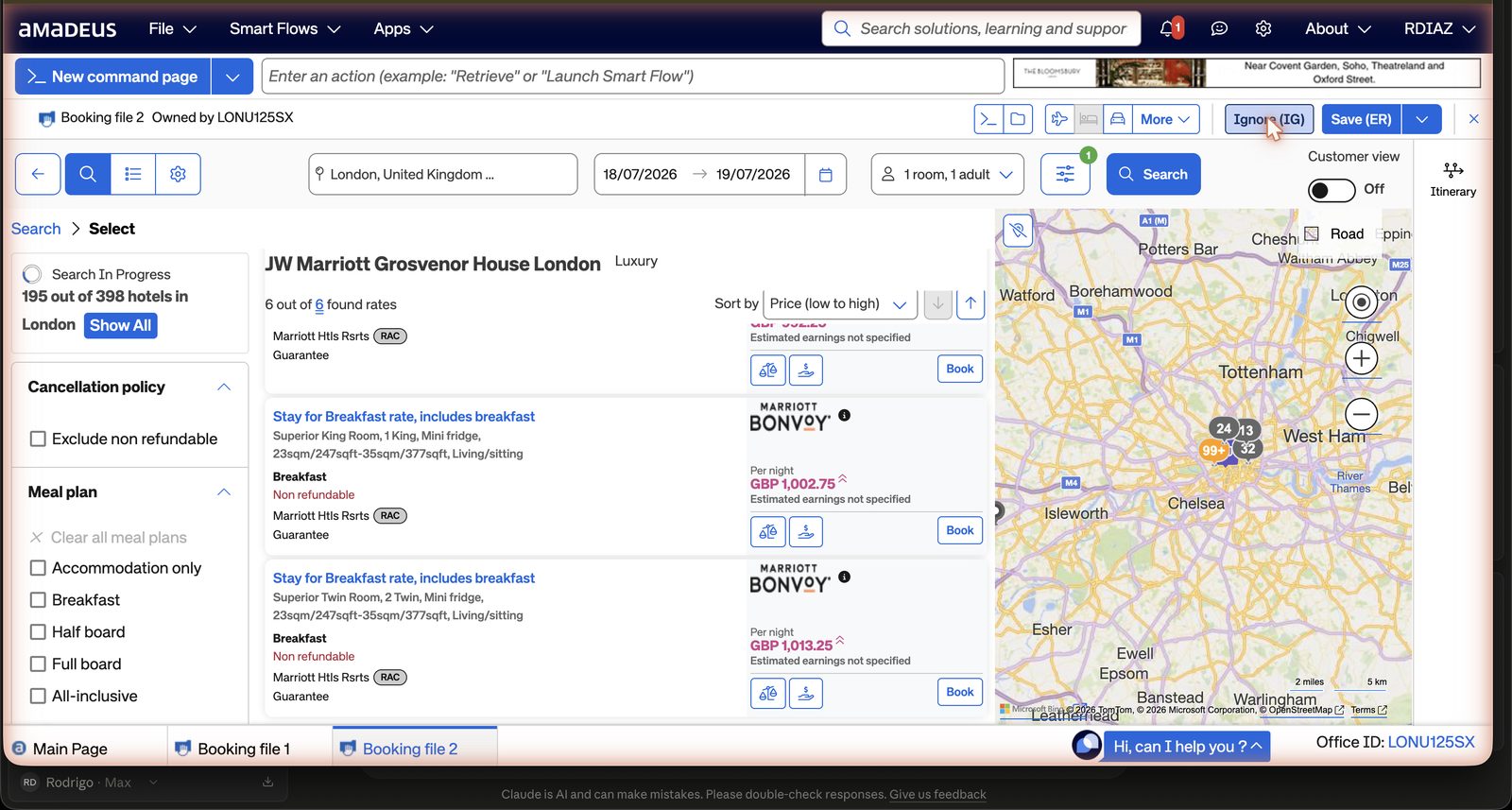Check Half board meal plan
1512x810 pixels.
pos(38,632)
